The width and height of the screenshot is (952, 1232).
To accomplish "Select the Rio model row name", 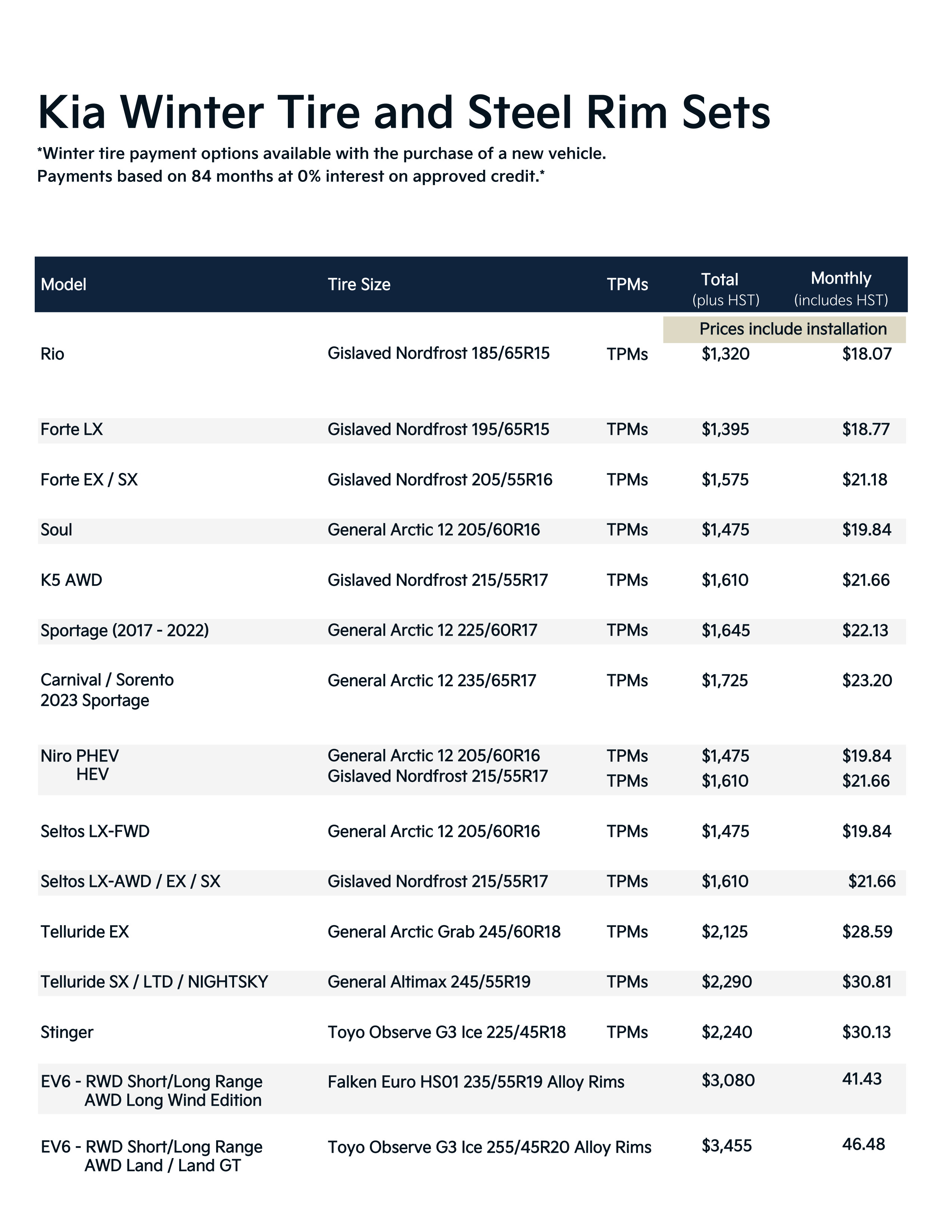I will point(52,354).
